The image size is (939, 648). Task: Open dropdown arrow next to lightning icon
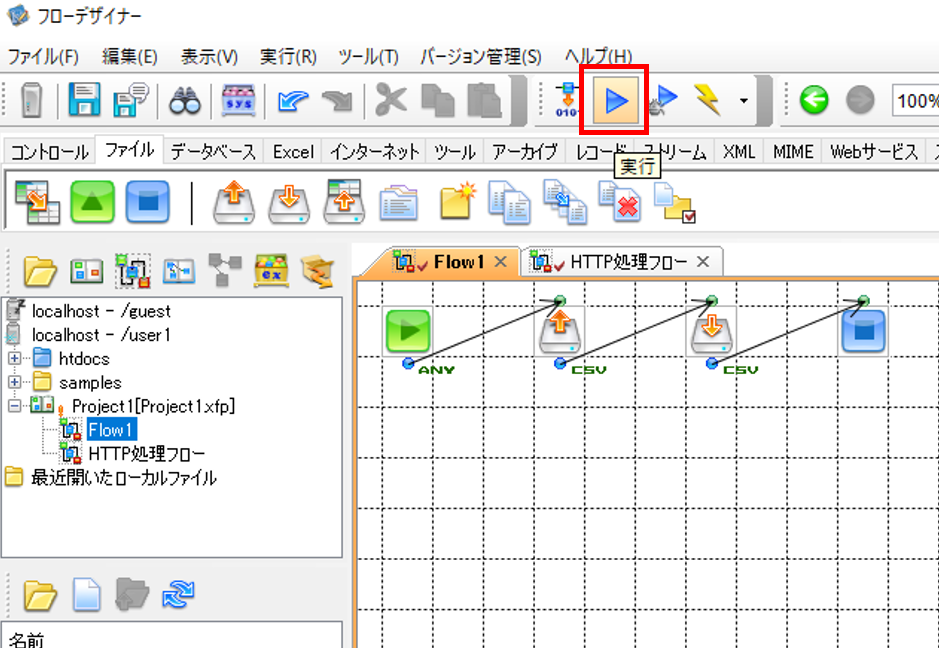[x=743, y=101]
